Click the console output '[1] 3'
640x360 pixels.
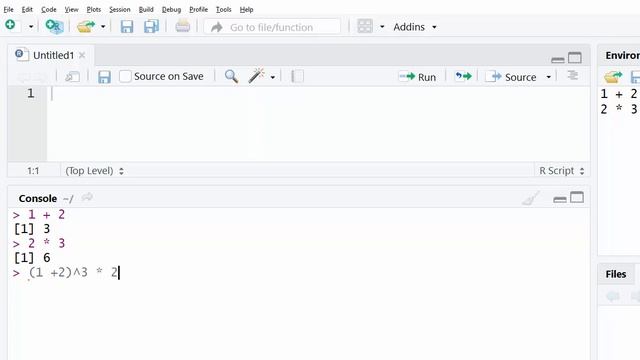tap(32, 229)
